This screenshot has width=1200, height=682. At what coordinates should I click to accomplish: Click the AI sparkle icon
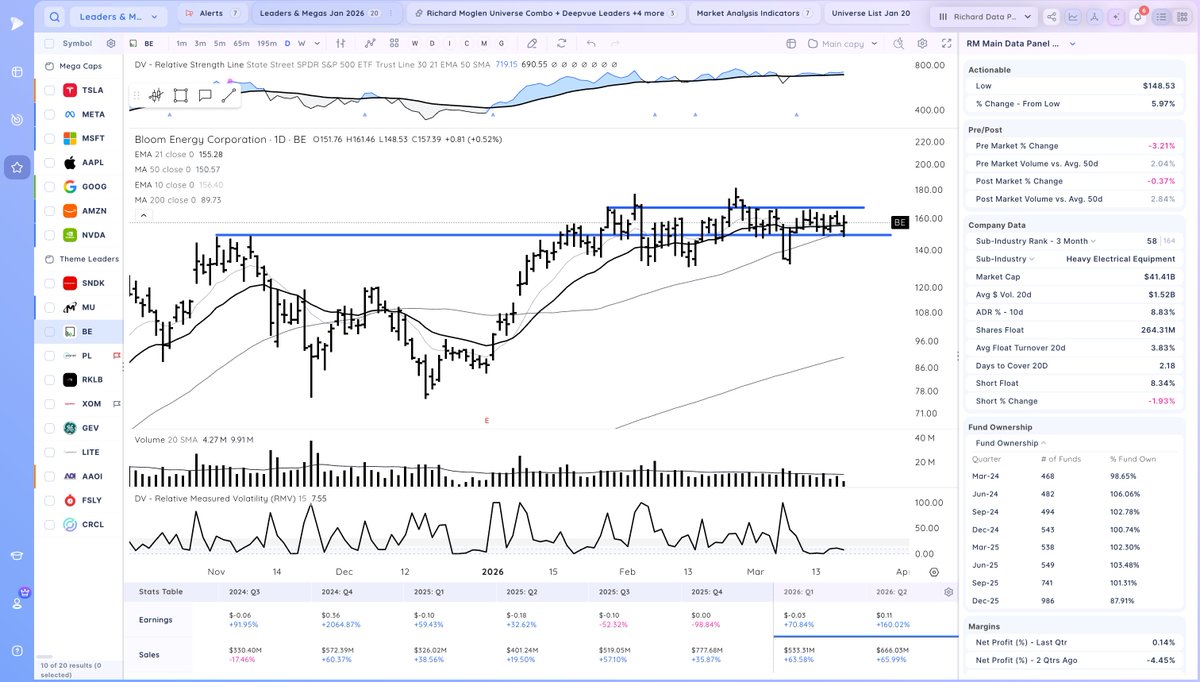click(1116, 16)
